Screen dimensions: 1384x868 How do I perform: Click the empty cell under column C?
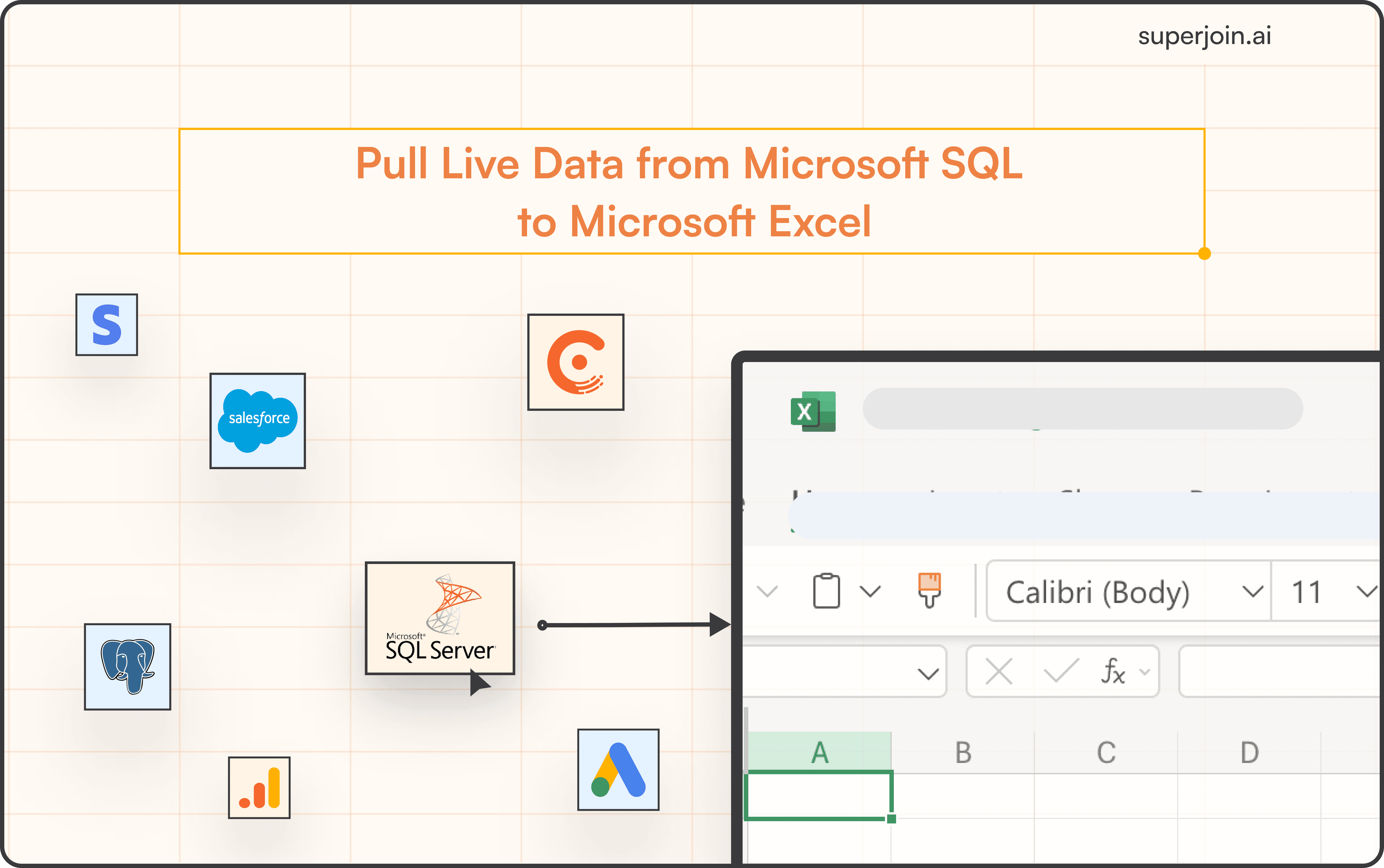1106,796
